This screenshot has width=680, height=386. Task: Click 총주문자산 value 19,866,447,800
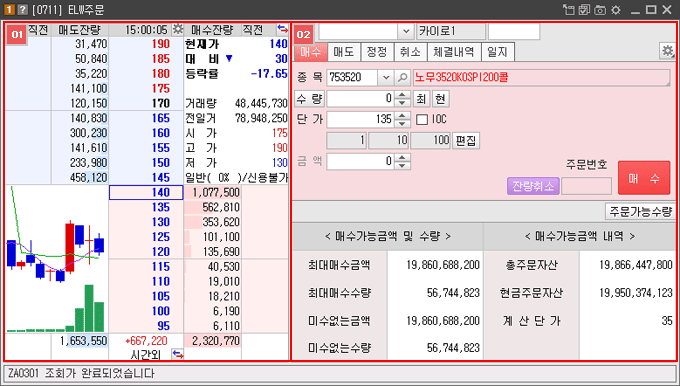pyautogui.click(x=636, y=265)
